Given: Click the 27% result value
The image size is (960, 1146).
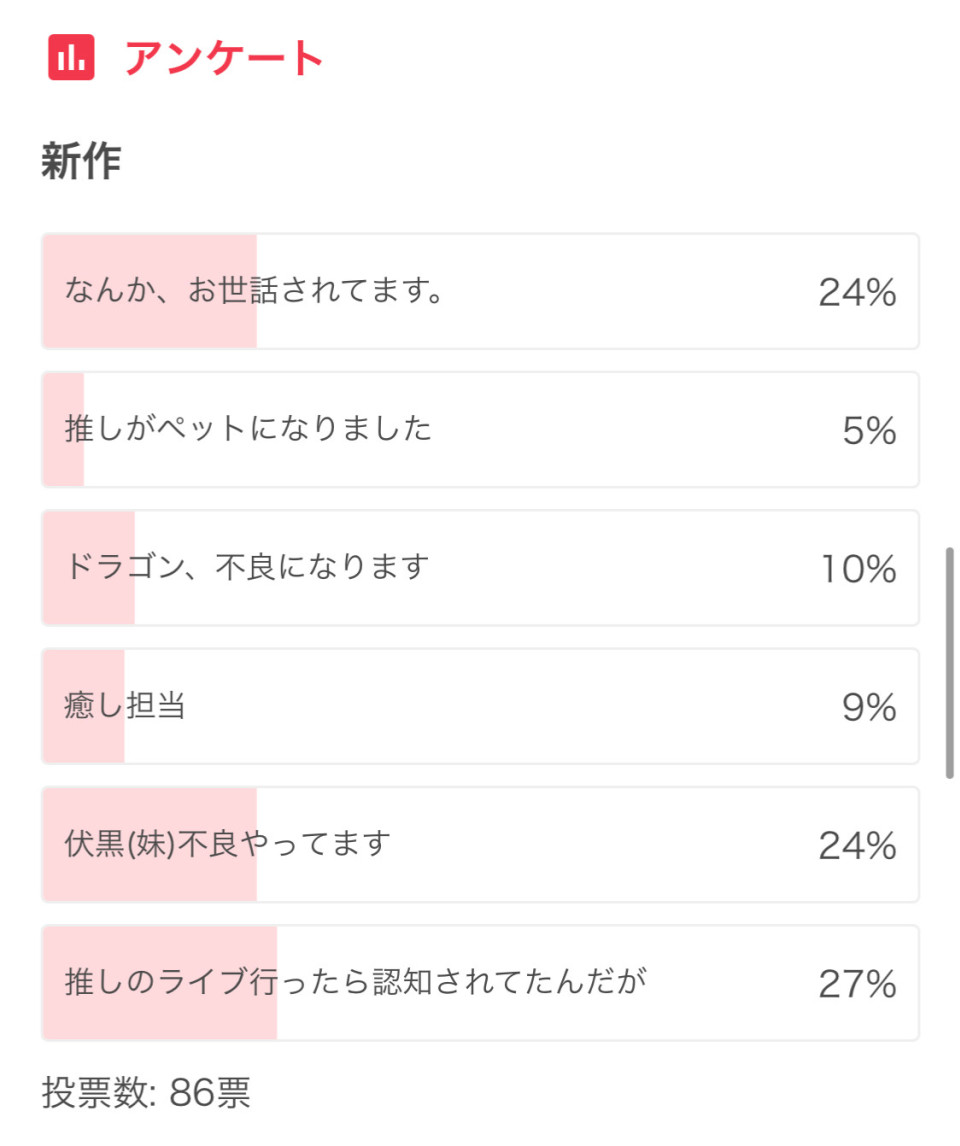Looking at the screenshot, I should point(857,984).
